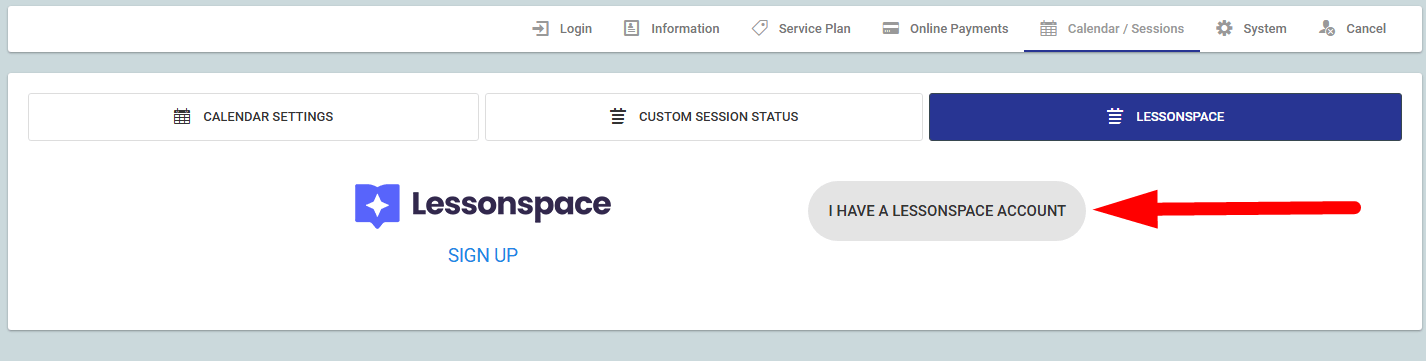Click the Lessonspace button list icon
The image size is (1426, 361).
(x=1115, y=117)
